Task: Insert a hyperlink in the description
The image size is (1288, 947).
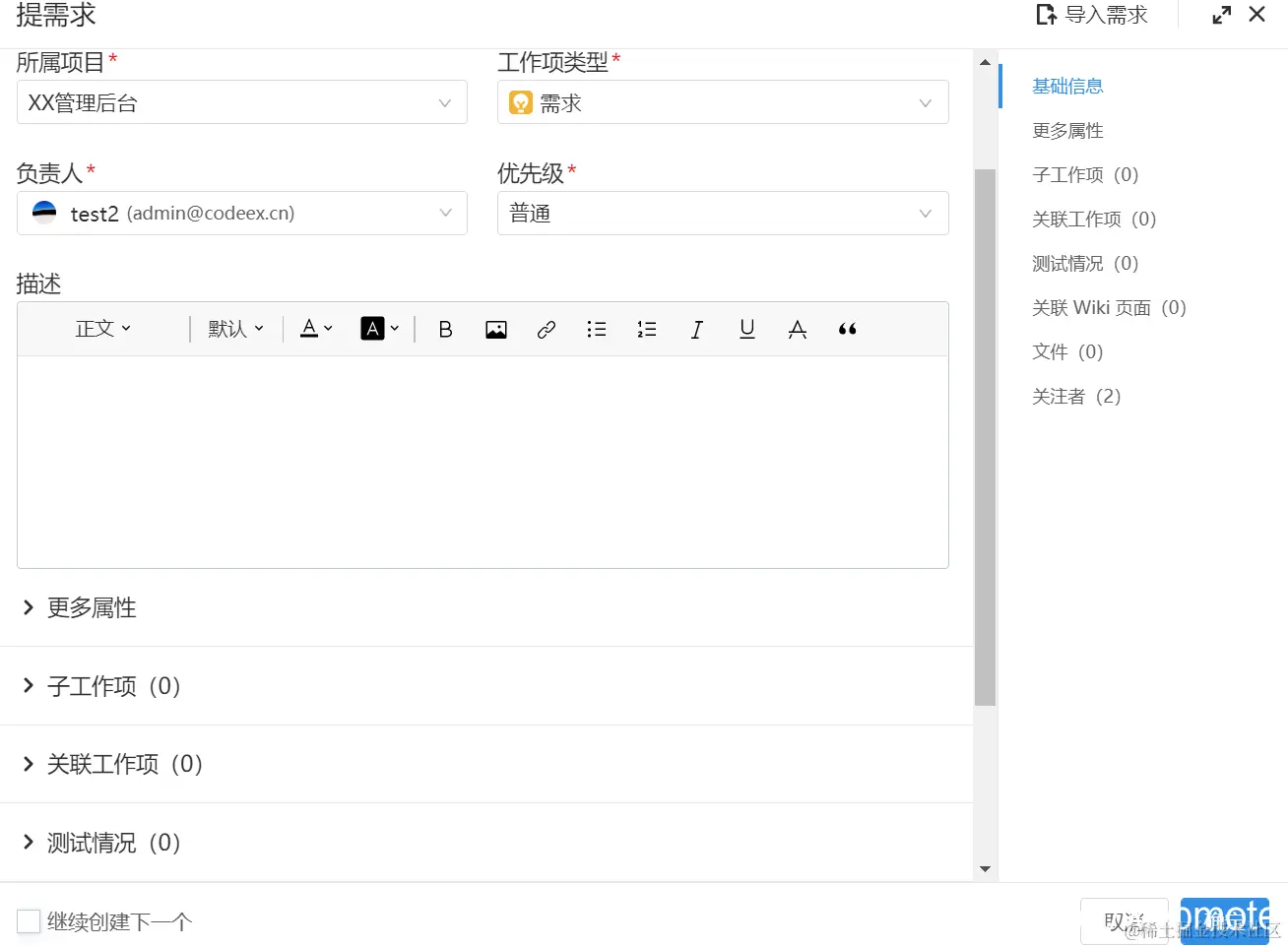Action: [x=547, y=329]
